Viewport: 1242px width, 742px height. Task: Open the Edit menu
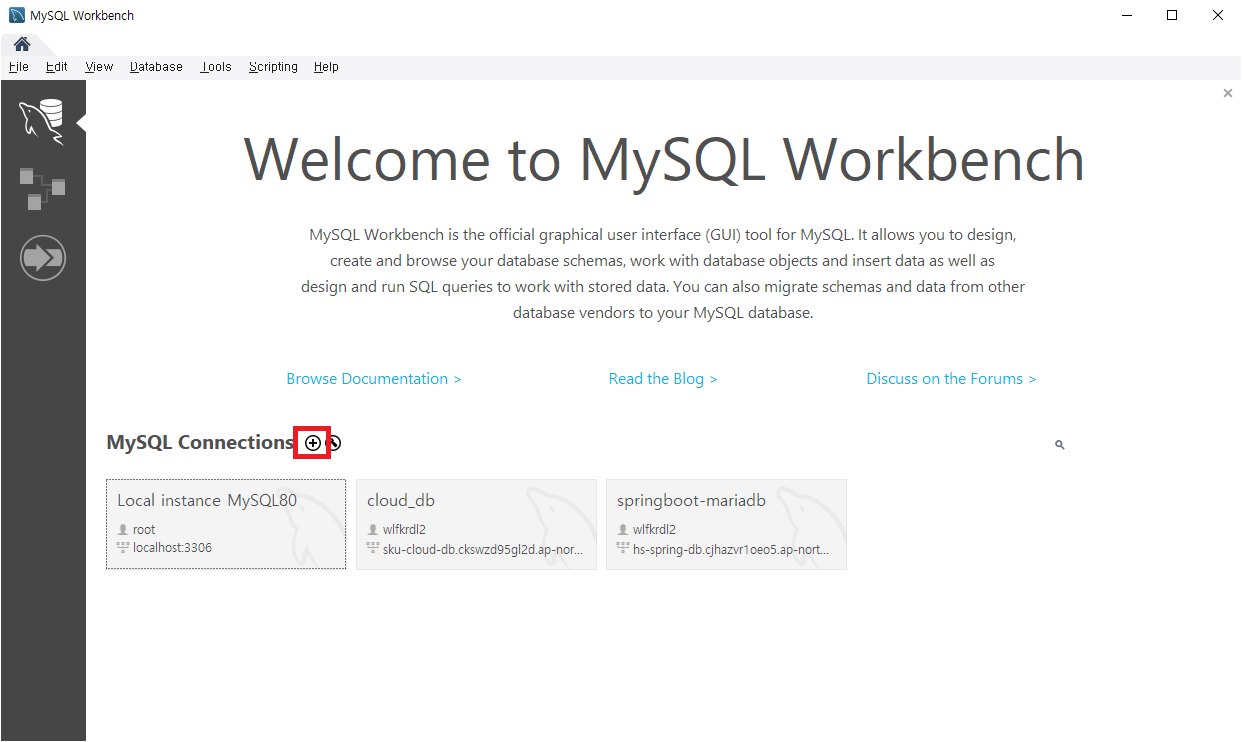[x=57, y=67]
